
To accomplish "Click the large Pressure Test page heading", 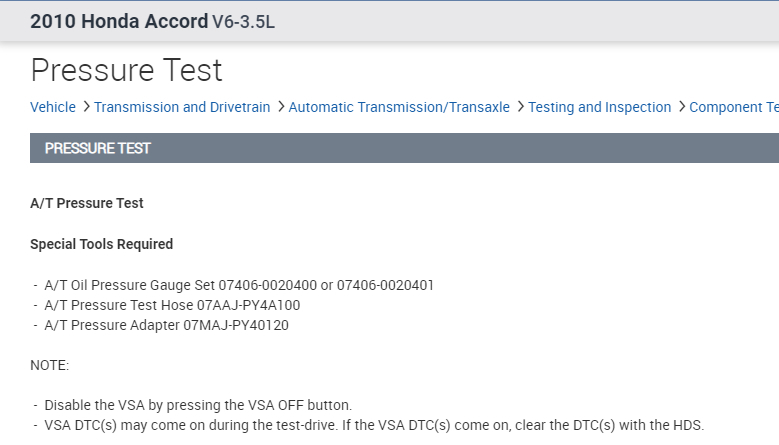I will coord(127,71).
